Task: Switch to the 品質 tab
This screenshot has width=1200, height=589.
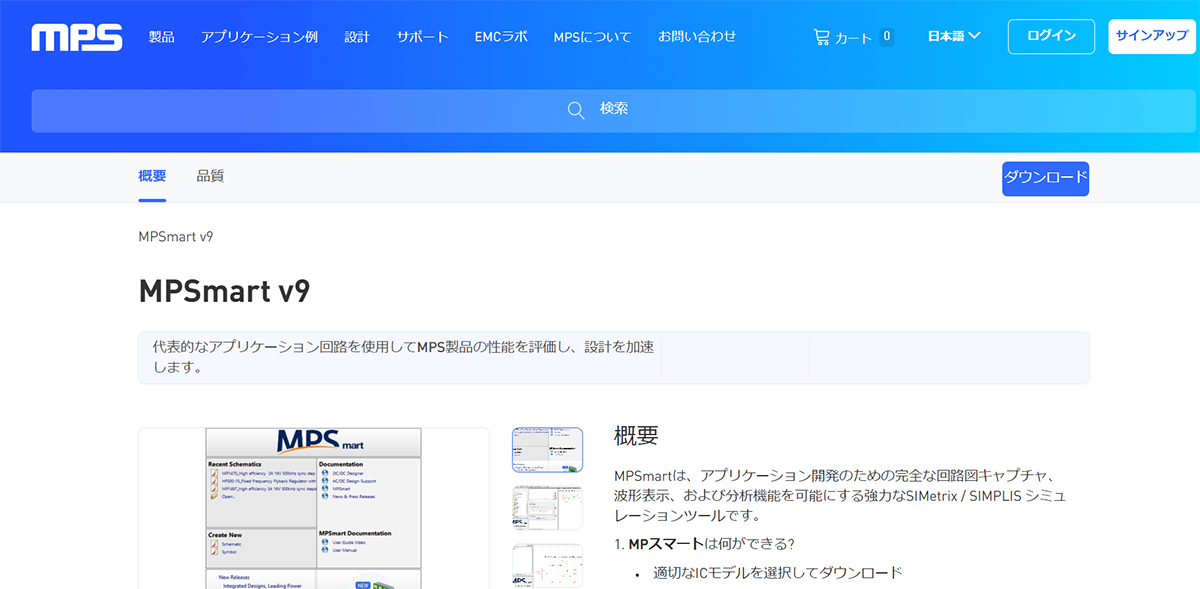Action: coord(210,177)
